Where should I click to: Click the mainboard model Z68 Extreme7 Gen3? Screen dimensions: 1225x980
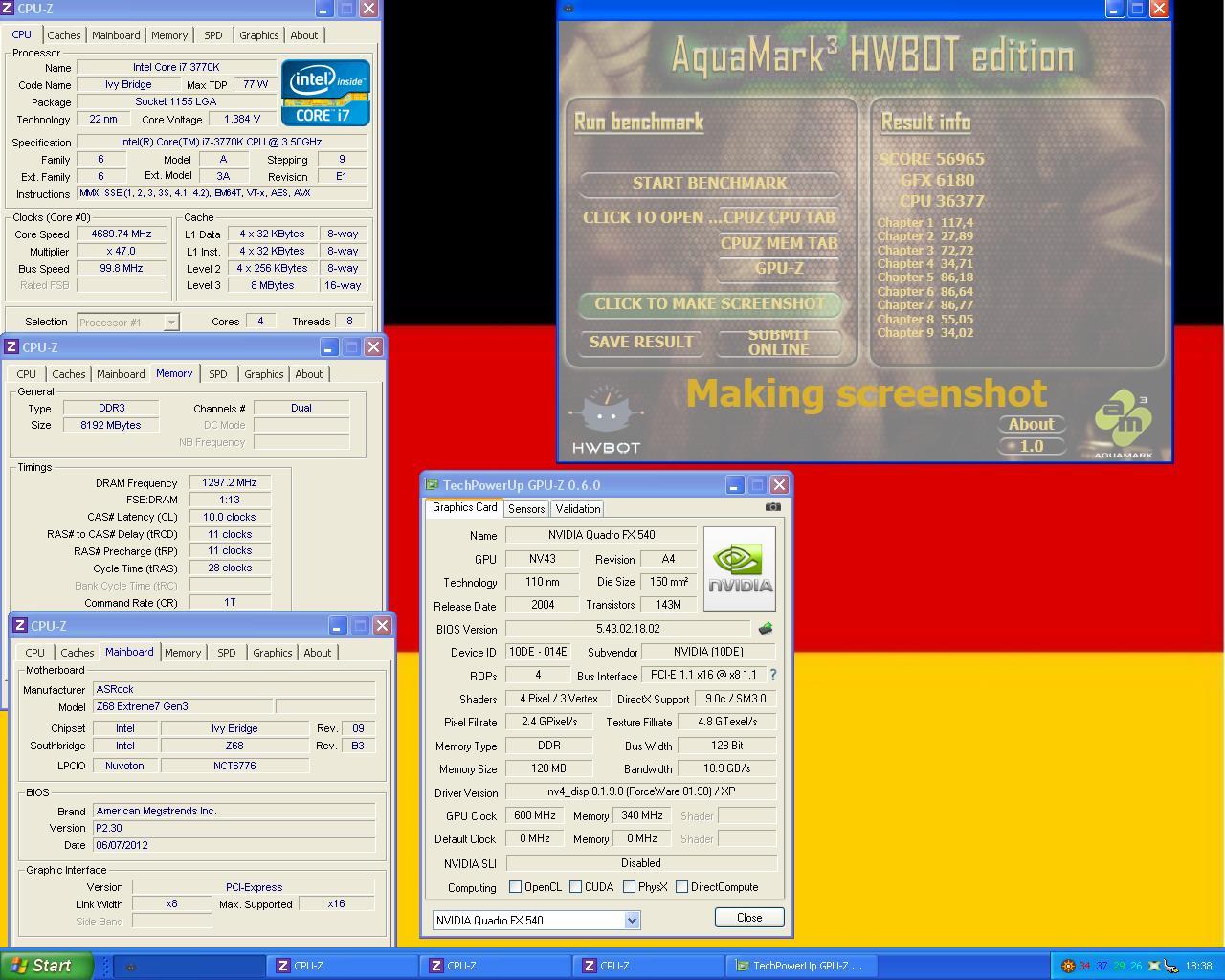[x=182, y=706]
